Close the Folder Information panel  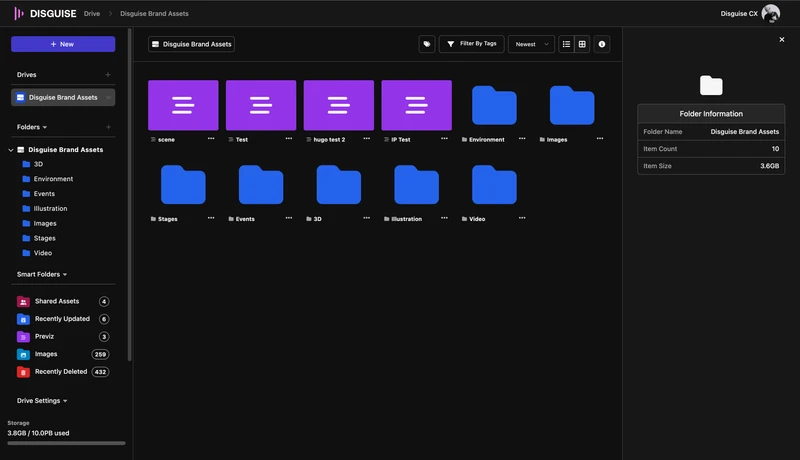point(782,39)
